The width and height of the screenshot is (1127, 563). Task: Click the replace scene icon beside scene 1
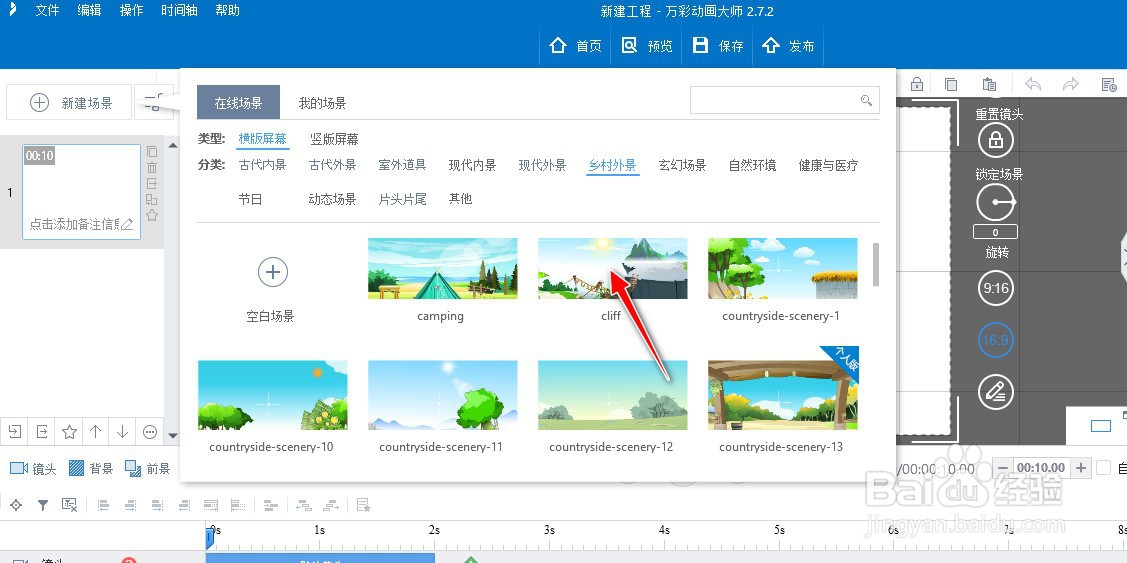[x=152, y=199]
